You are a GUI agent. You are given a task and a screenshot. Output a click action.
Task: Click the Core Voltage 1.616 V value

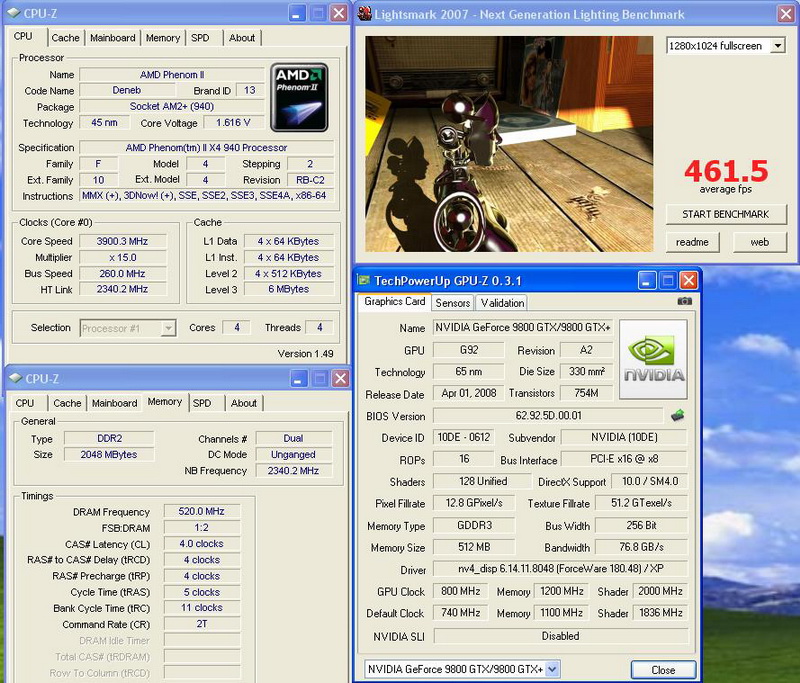tap(233, 122)
